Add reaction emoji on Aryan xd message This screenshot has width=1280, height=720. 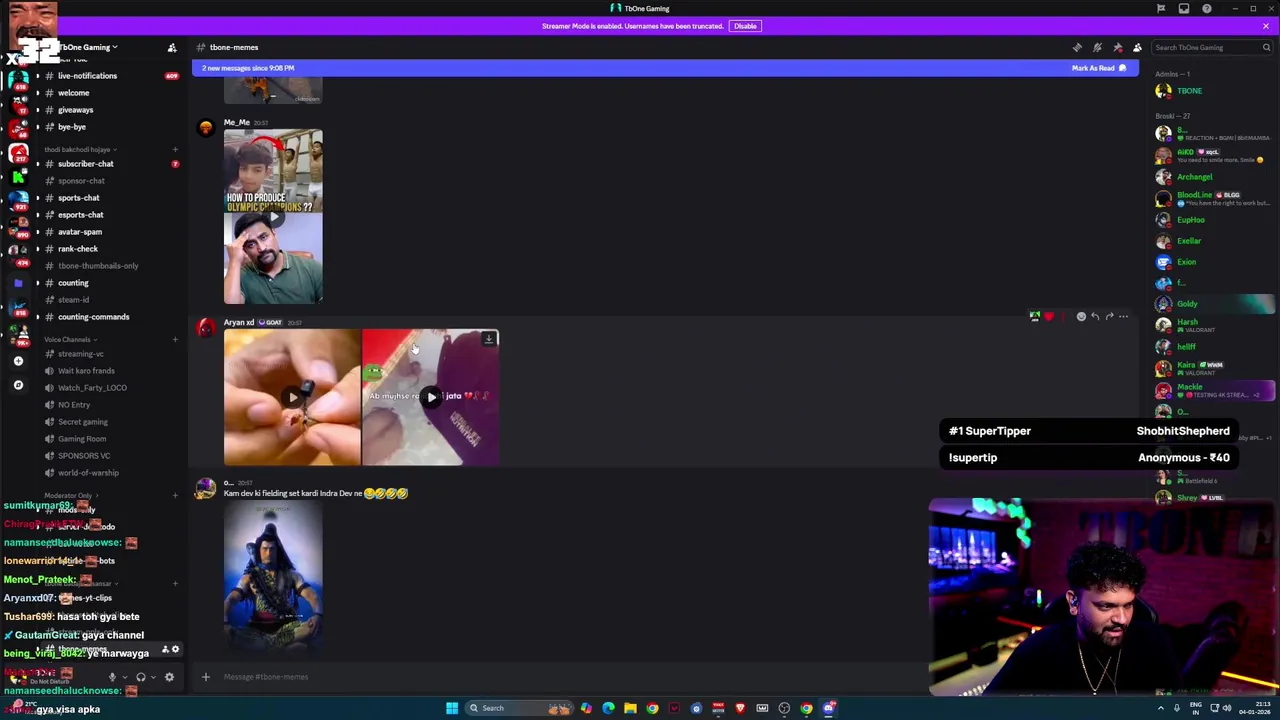point(1081,316)
